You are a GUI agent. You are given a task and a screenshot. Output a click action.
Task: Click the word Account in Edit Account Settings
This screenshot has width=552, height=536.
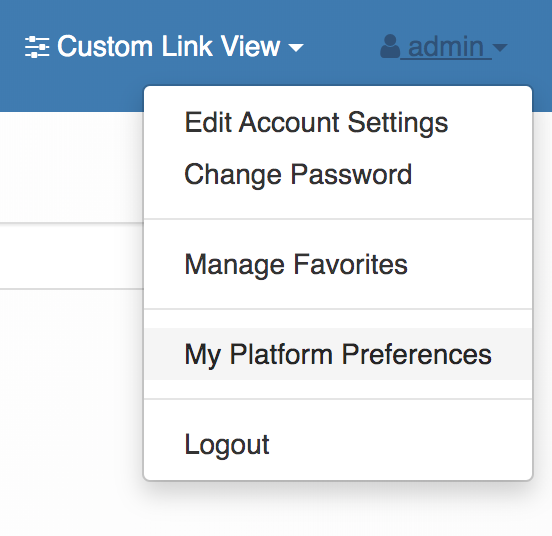(289, 123)
